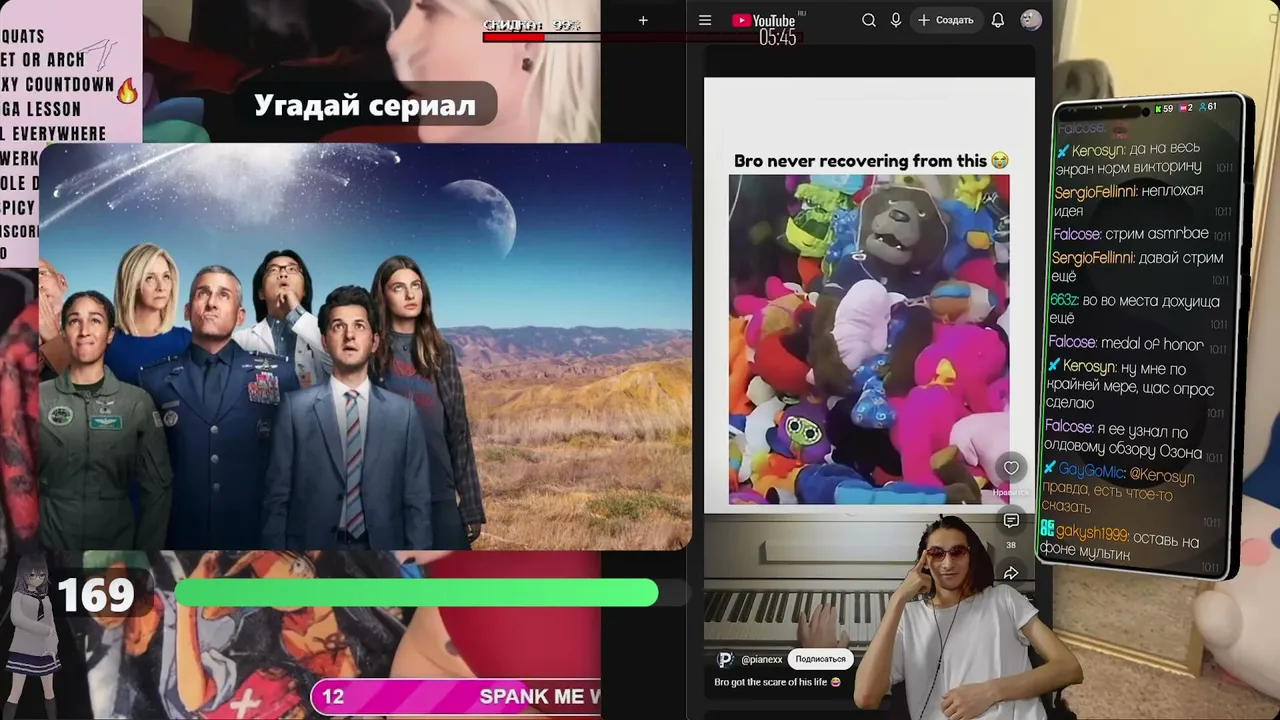Screen dimensions: 1280x720
Task: Open the Short's comments icon
Action: coord(1011,521)
